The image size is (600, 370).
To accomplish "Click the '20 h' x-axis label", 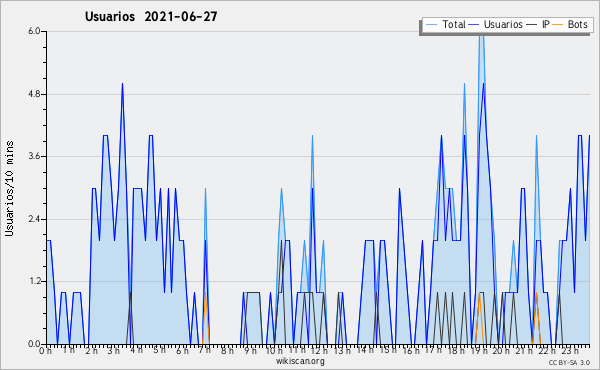I will pyautogui.click(x=501, y=351).
